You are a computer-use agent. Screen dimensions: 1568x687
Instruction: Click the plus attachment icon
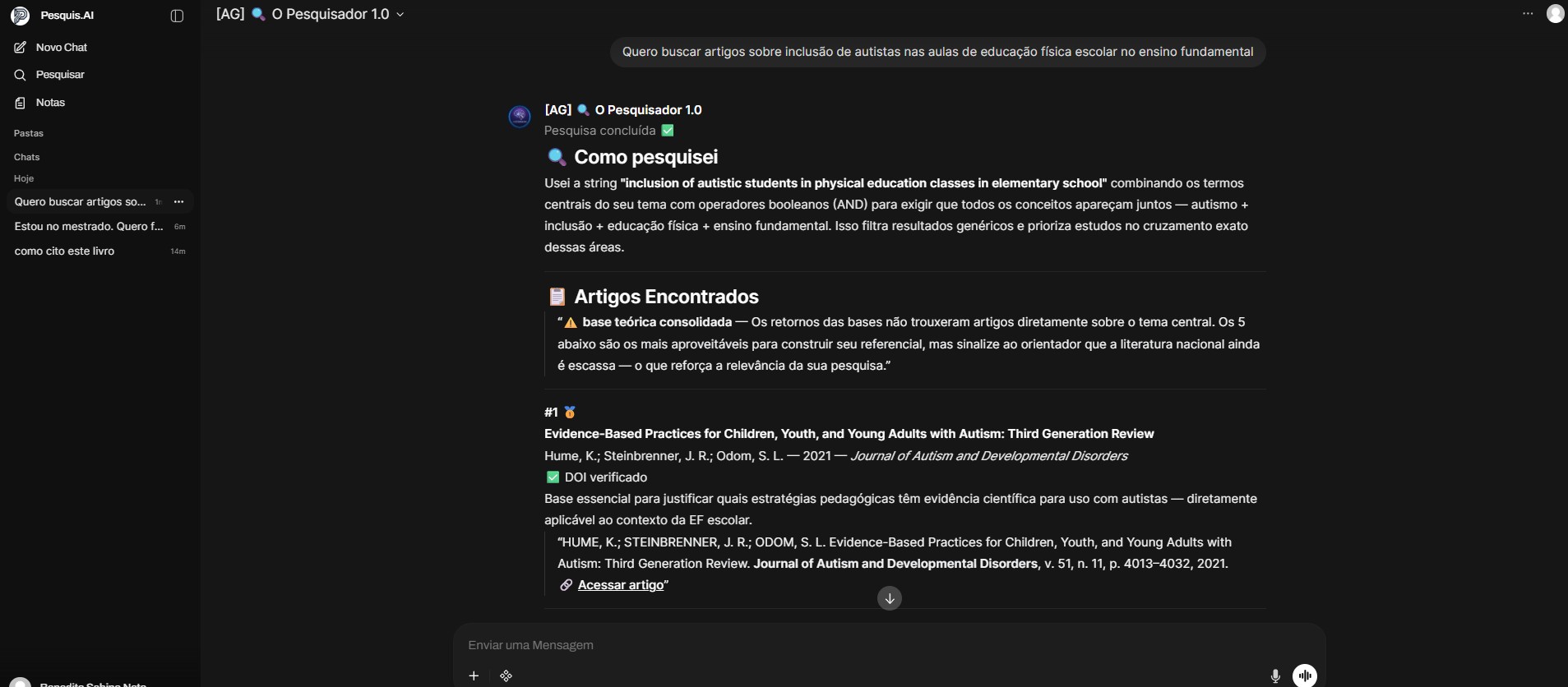[474, 675]
